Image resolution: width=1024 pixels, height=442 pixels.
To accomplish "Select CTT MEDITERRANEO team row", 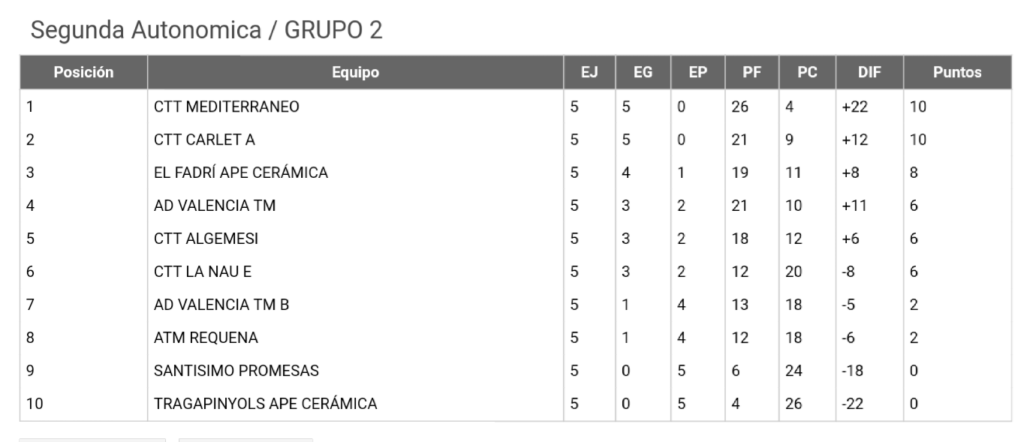I will (515, 106).
